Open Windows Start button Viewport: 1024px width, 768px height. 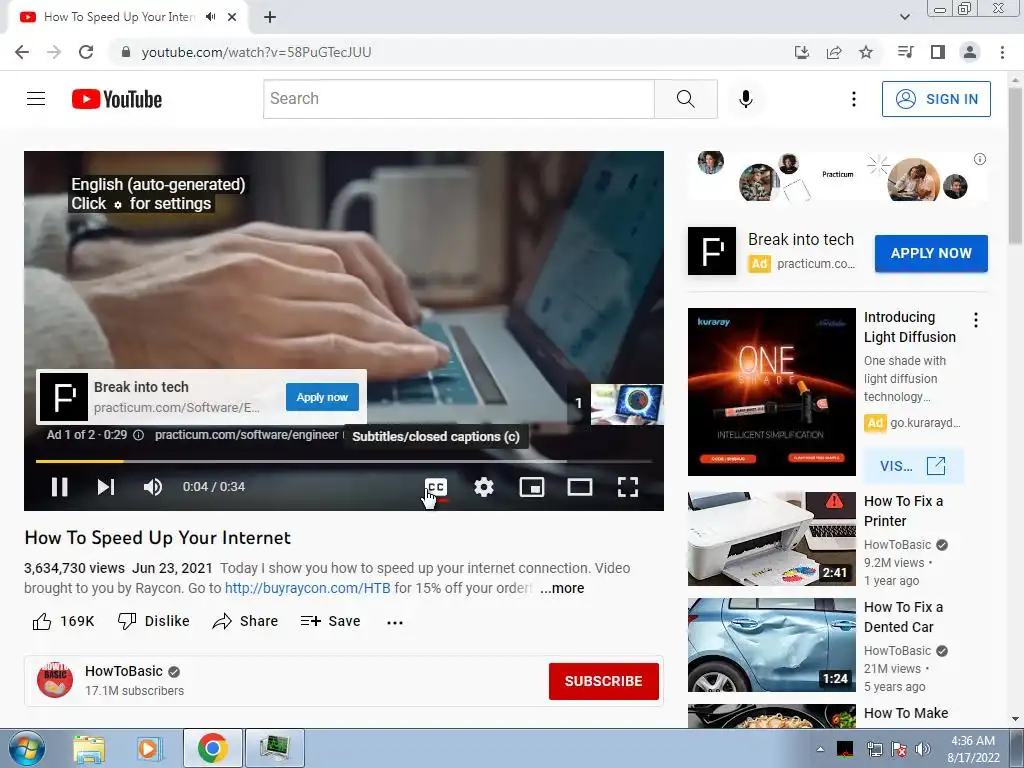pyautogui.click(x=27, y=748)
